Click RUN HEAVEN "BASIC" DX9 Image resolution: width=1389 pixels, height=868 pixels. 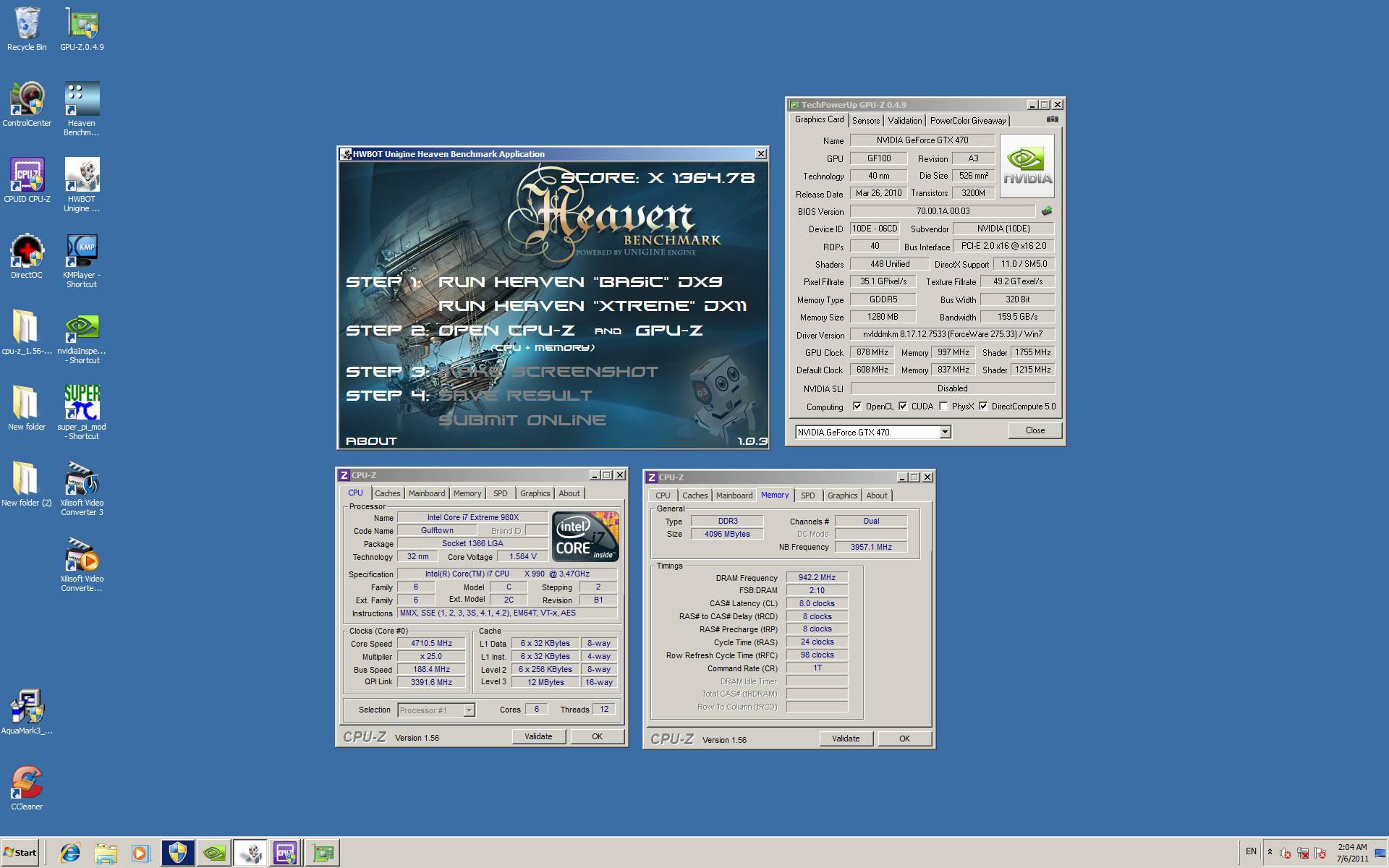[580, 282]
